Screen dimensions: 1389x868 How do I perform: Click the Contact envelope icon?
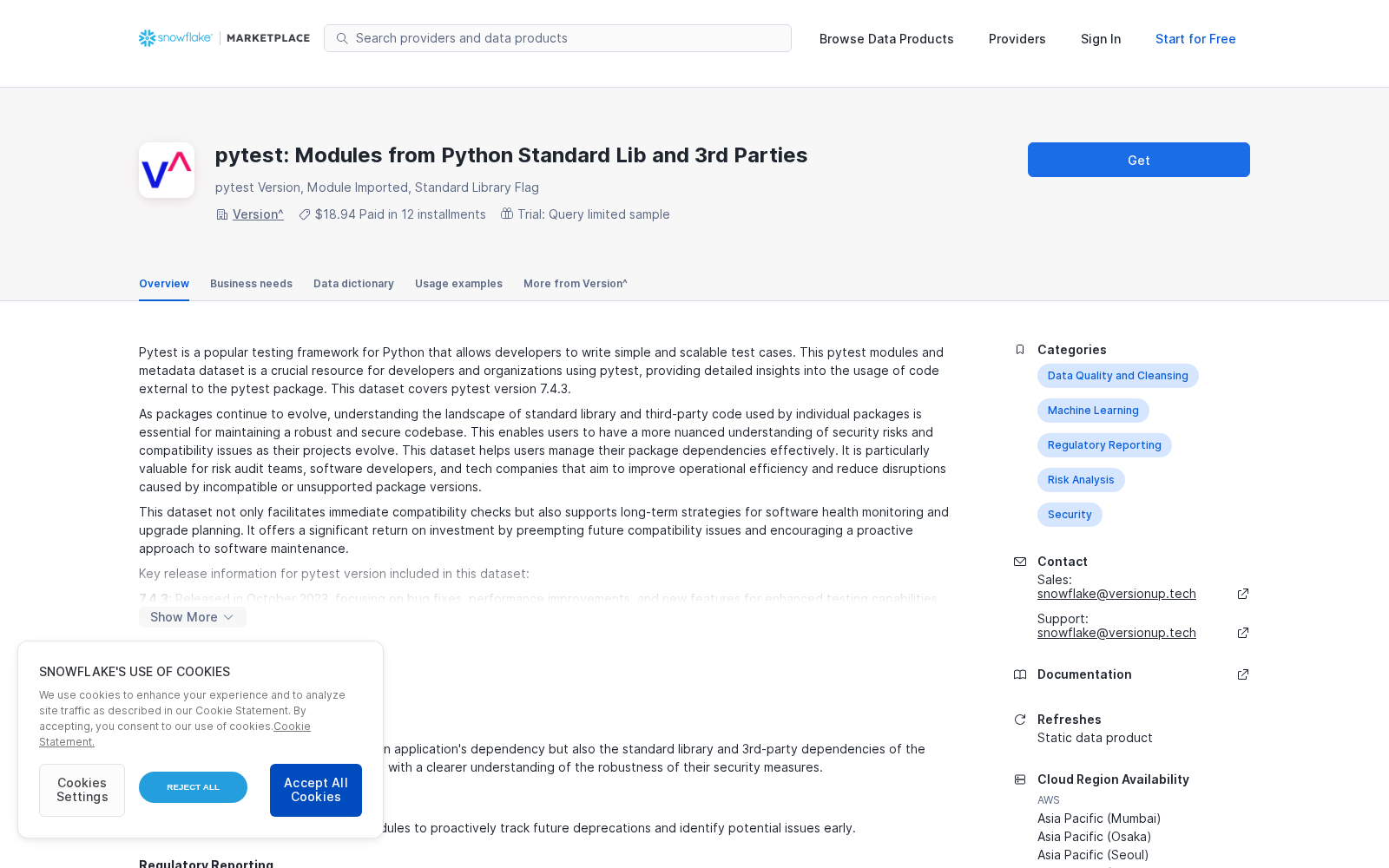pyautogui.click(x=1020, y=562)
